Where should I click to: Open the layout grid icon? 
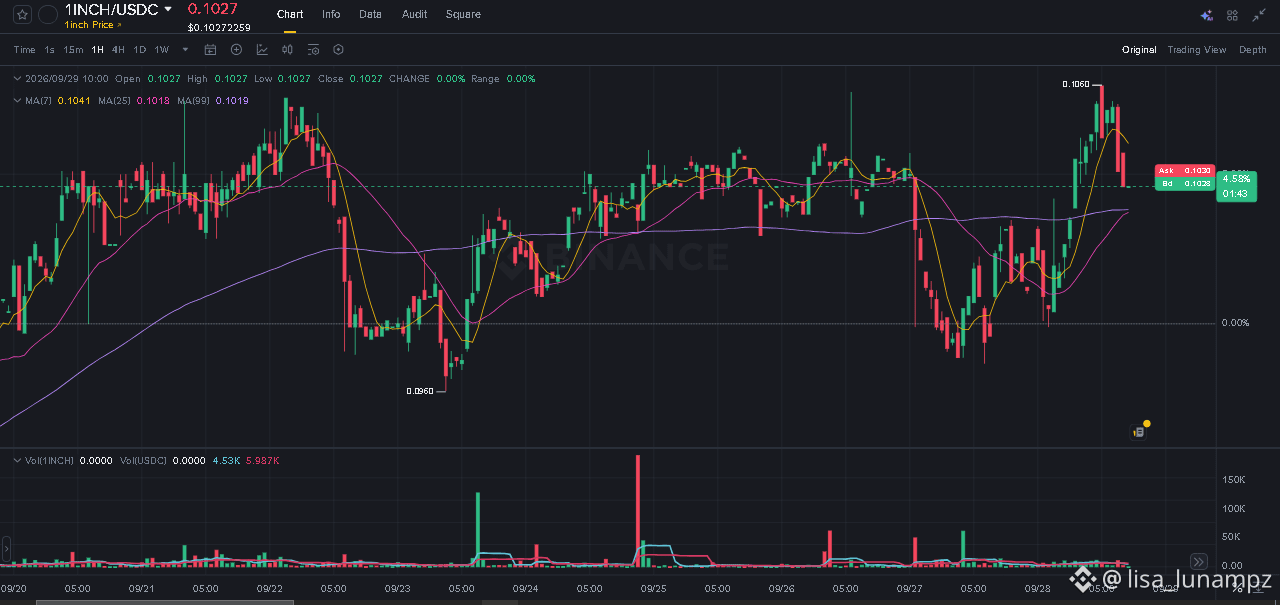(1232, 15)
